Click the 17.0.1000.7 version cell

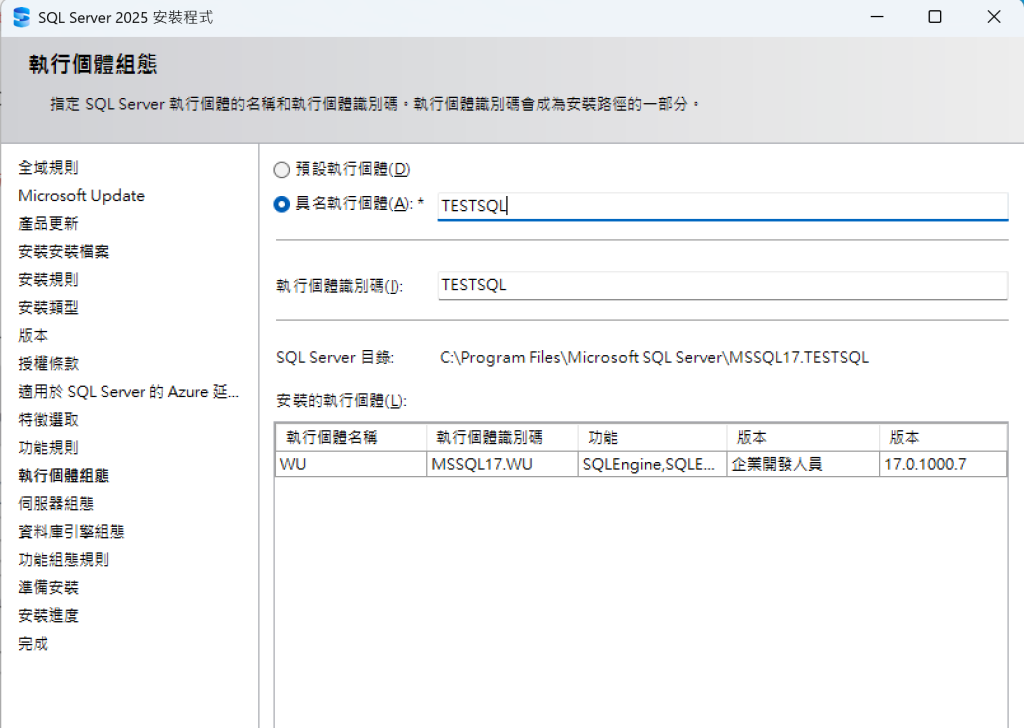pyautogui.click(x=943, y=464)
